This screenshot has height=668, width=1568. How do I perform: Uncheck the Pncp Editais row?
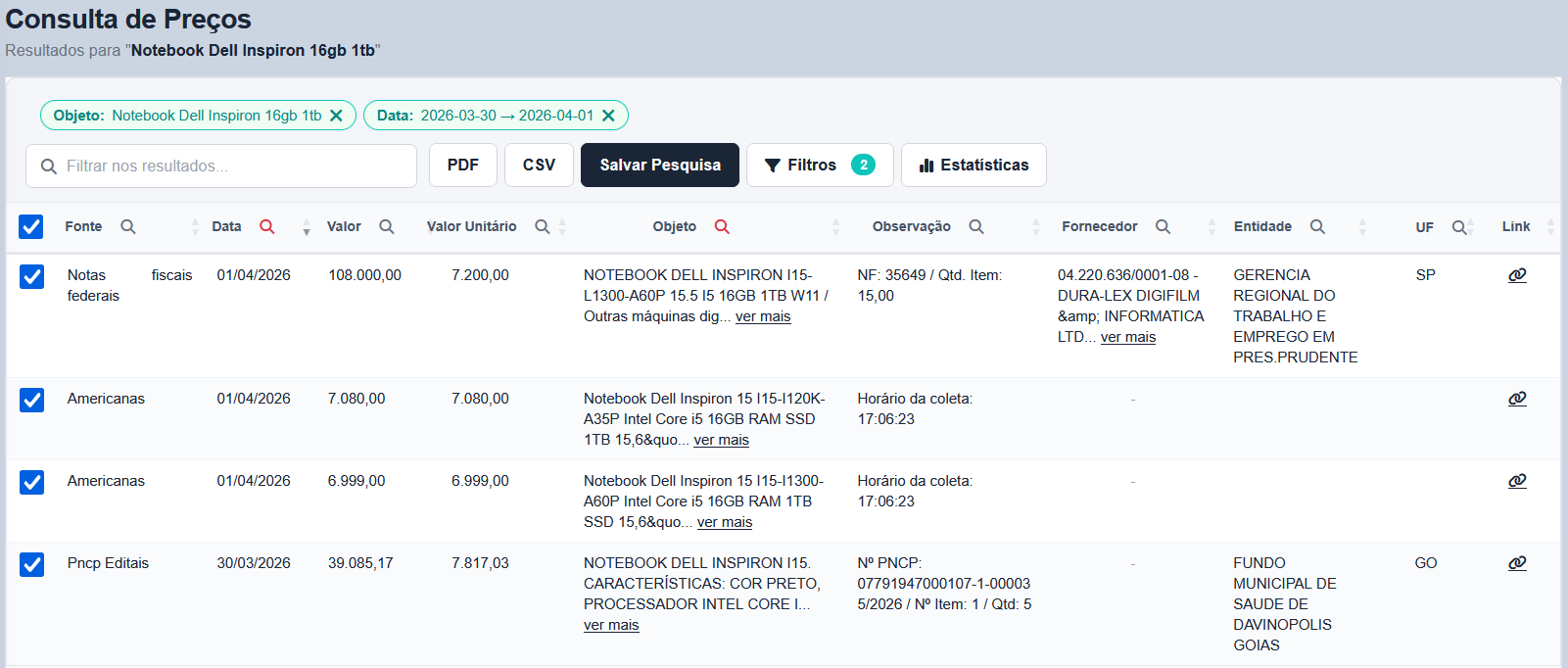[31, 564]
